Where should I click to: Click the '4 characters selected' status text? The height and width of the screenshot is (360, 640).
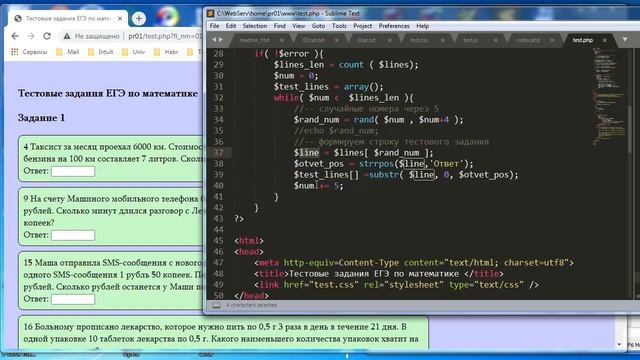coord(252,305)
